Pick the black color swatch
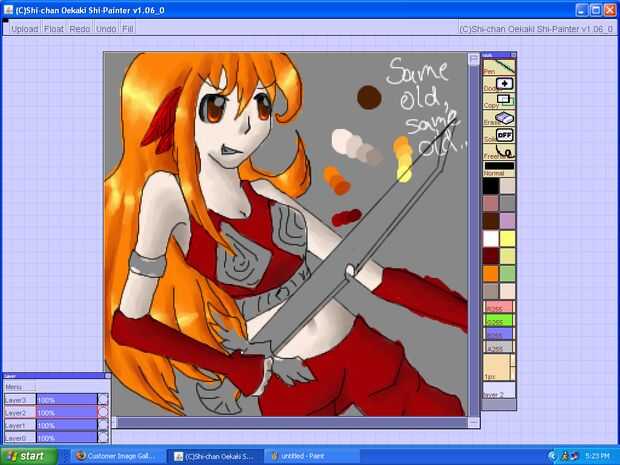Screen dimensions: 620x465 (491, 186)
